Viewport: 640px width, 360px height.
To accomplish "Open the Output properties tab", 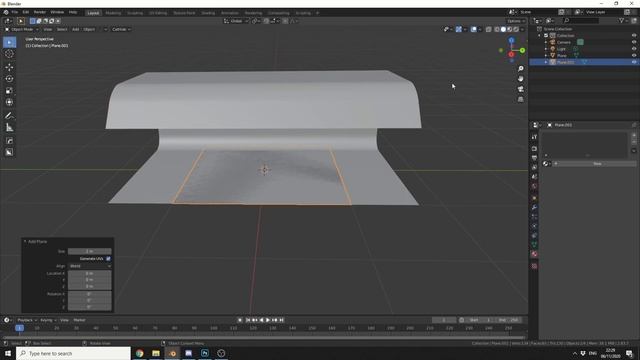I will point(534,158).
